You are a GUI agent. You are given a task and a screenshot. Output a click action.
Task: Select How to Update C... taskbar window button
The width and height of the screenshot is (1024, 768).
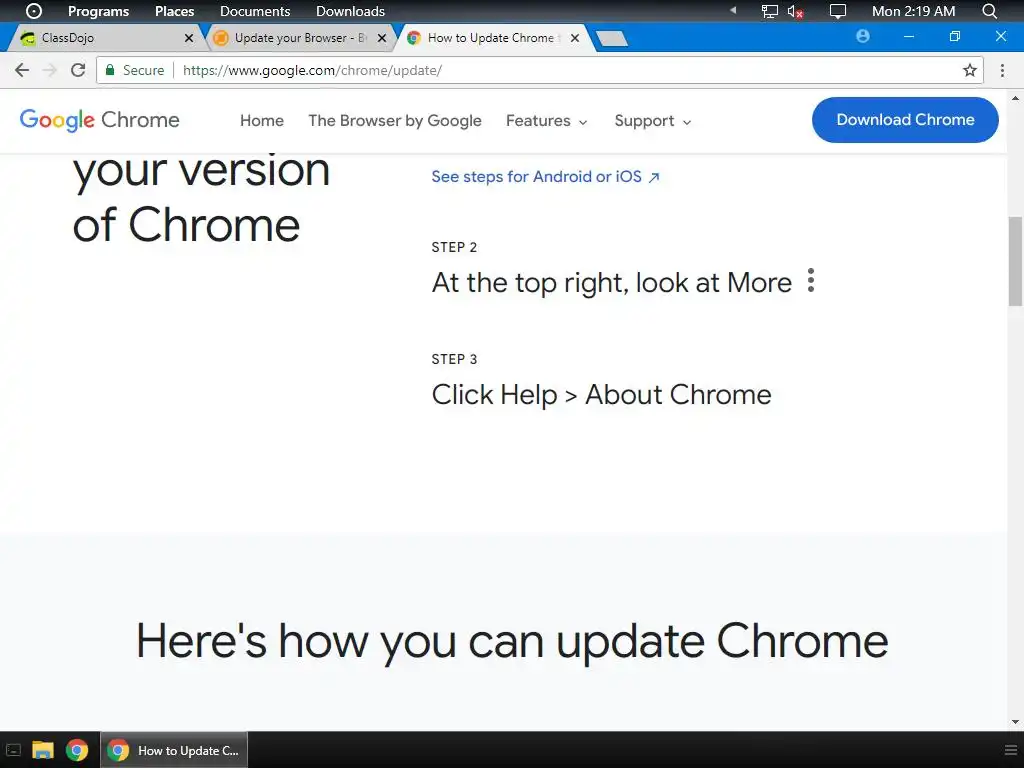point(174,750)
